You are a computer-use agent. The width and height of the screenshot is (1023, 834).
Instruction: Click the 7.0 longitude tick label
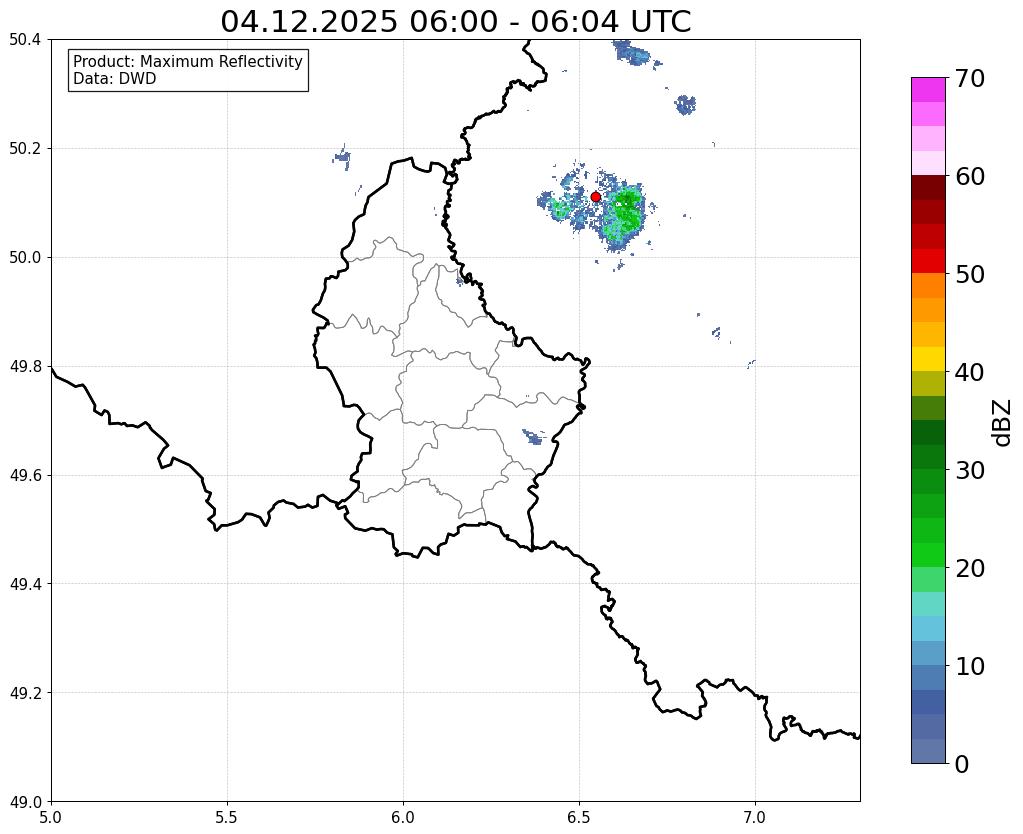click(755, 817)
